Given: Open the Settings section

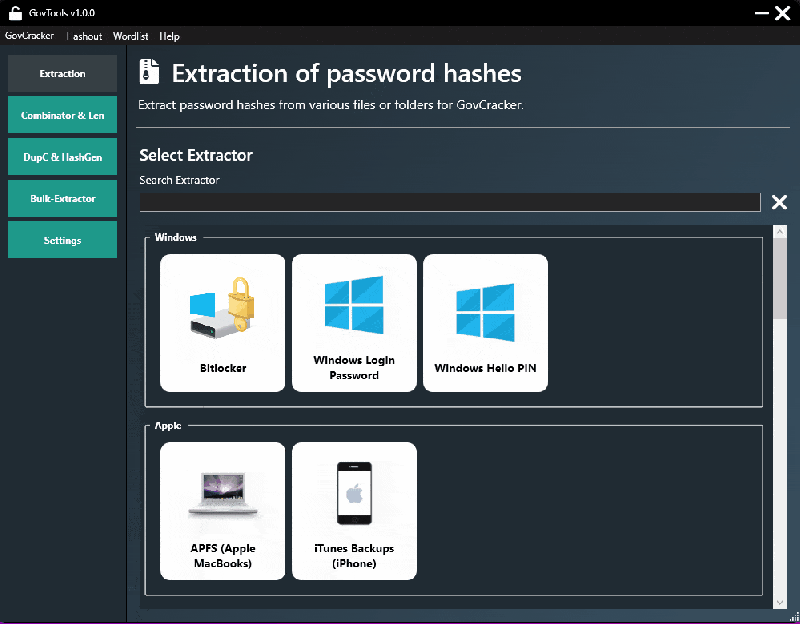Looking at the screenshot, I should pyautogui.click(x=62, y=240).
